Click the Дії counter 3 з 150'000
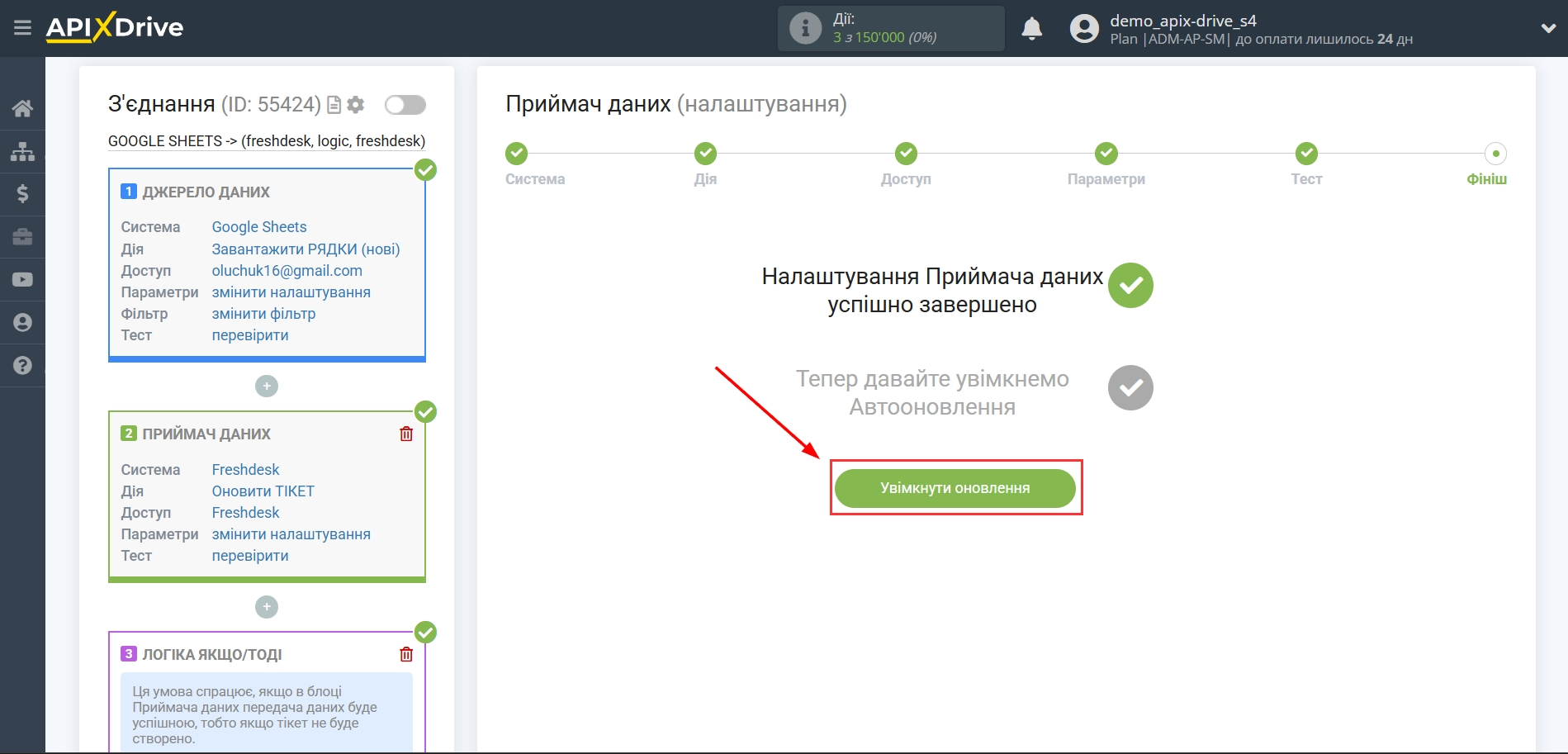This screenshot has height=754, width=1568. coord(884,37)
